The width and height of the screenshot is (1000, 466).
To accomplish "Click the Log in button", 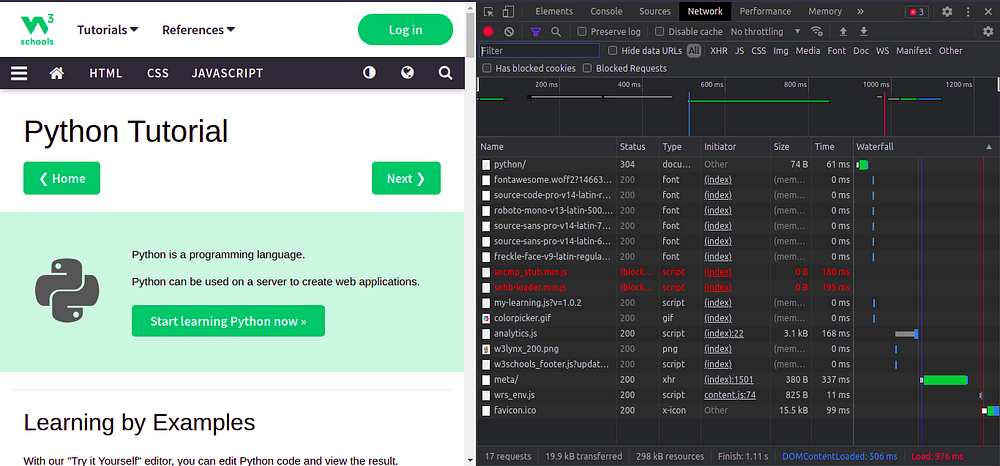I will (x=406, y=30).
